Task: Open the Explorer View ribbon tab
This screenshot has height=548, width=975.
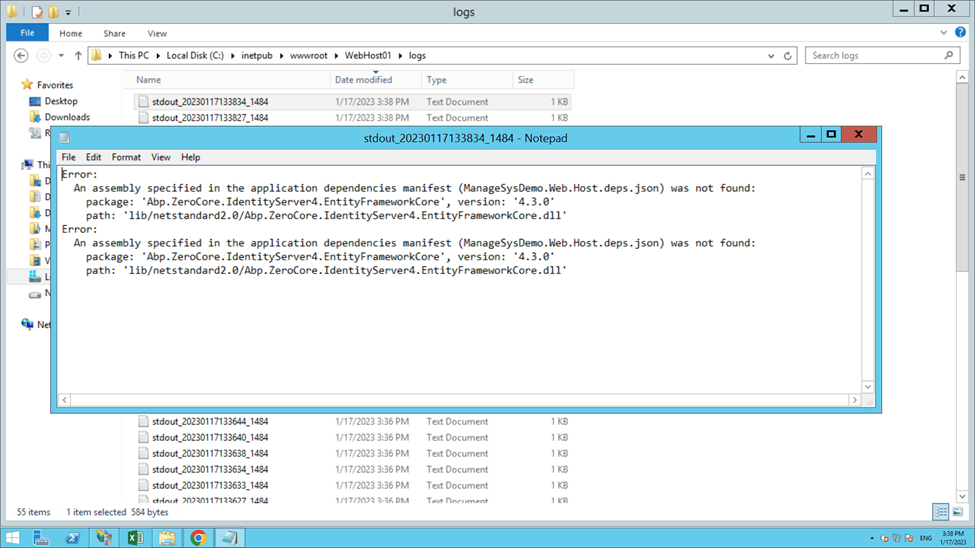Action: (157, 34)
